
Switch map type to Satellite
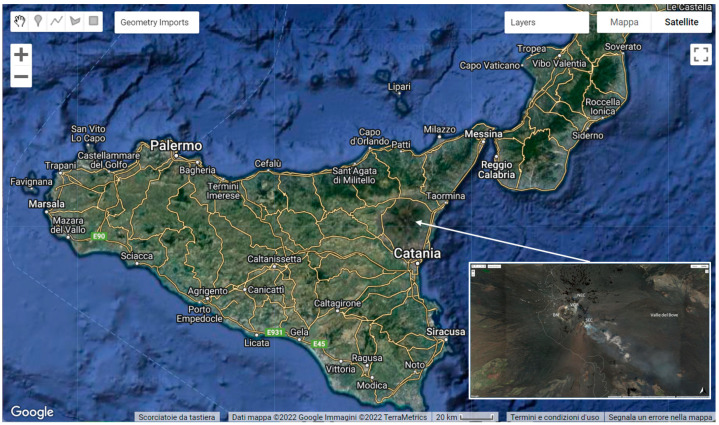coord(682,22)
